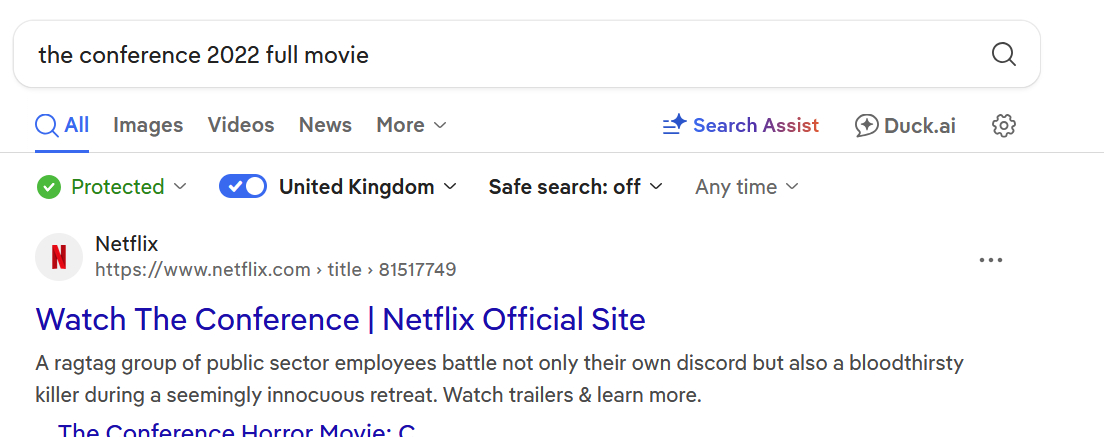The image size is (1104, 437).
Task: Click the magnifying glass search button
Action: tap(1003, 54)
